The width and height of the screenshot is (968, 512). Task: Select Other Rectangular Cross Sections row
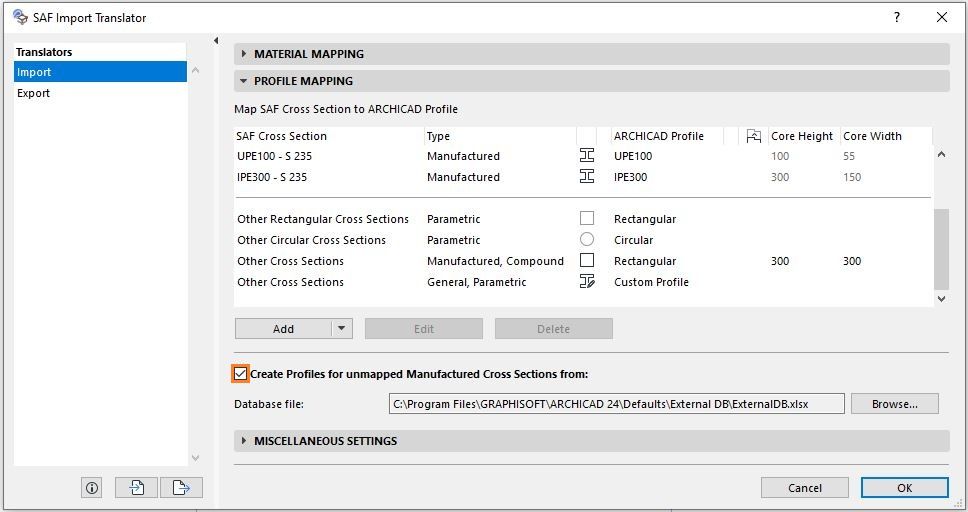pyautogui.click(x=583, y=219)
